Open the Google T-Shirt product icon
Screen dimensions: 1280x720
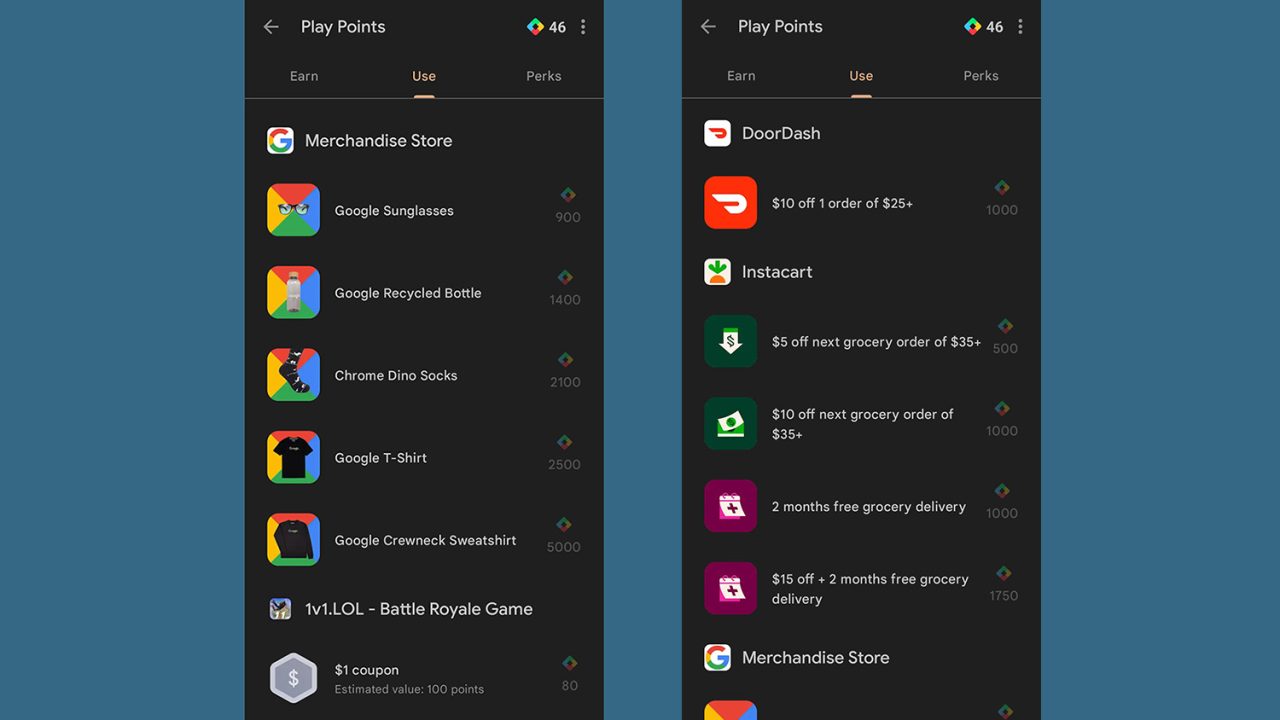click(x=293, y=457)
